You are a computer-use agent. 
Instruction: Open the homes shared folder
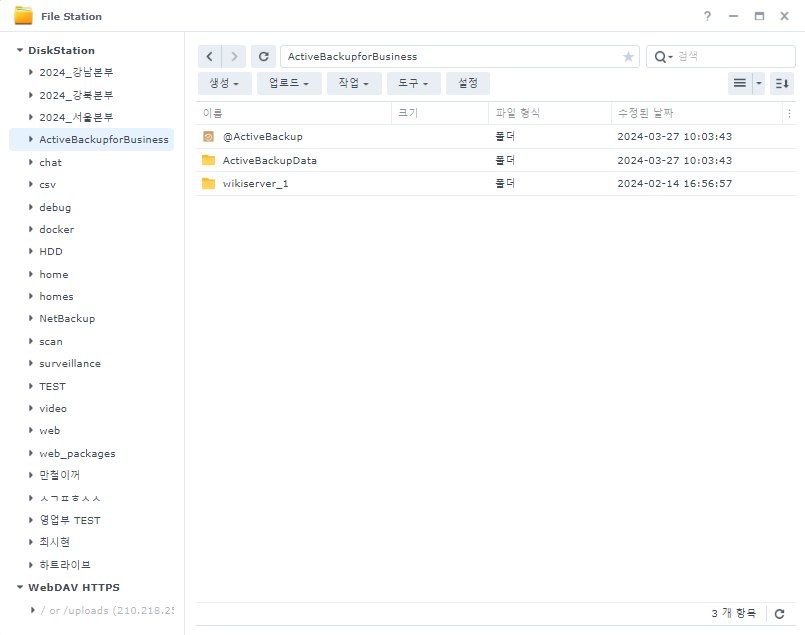click(56, 296)
